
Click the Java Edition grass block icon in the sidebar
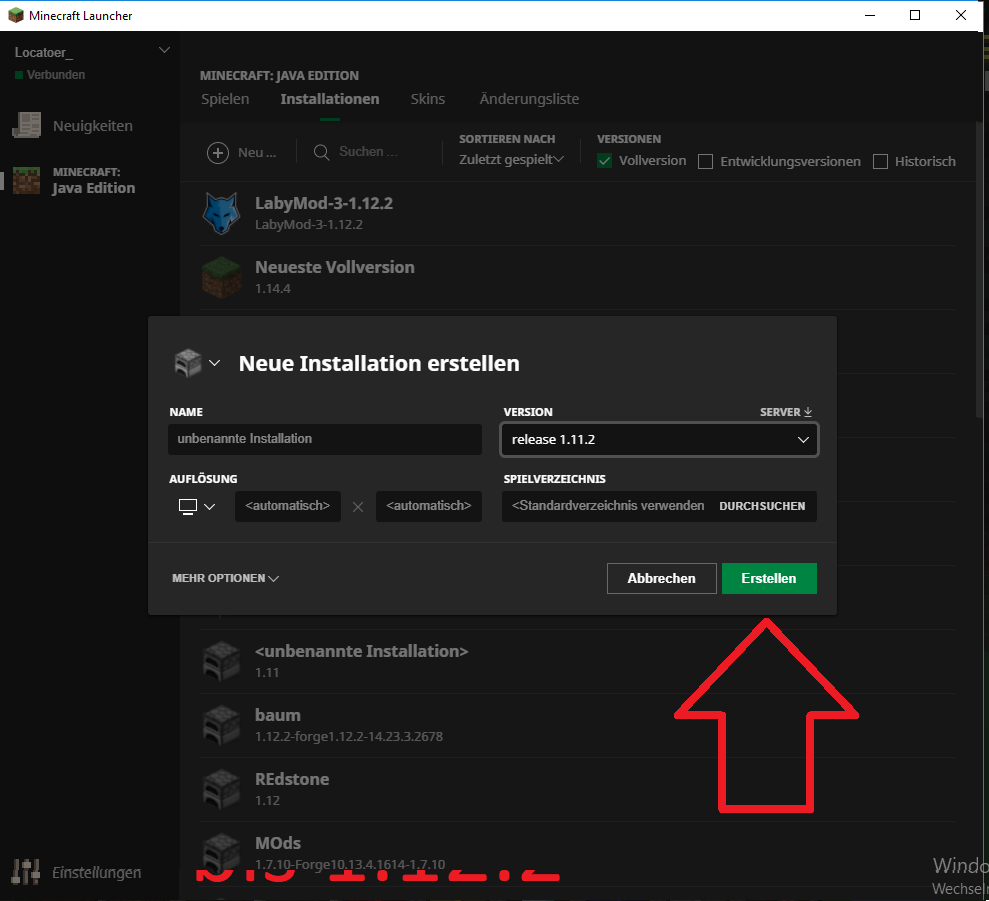[x=26, y=180]
